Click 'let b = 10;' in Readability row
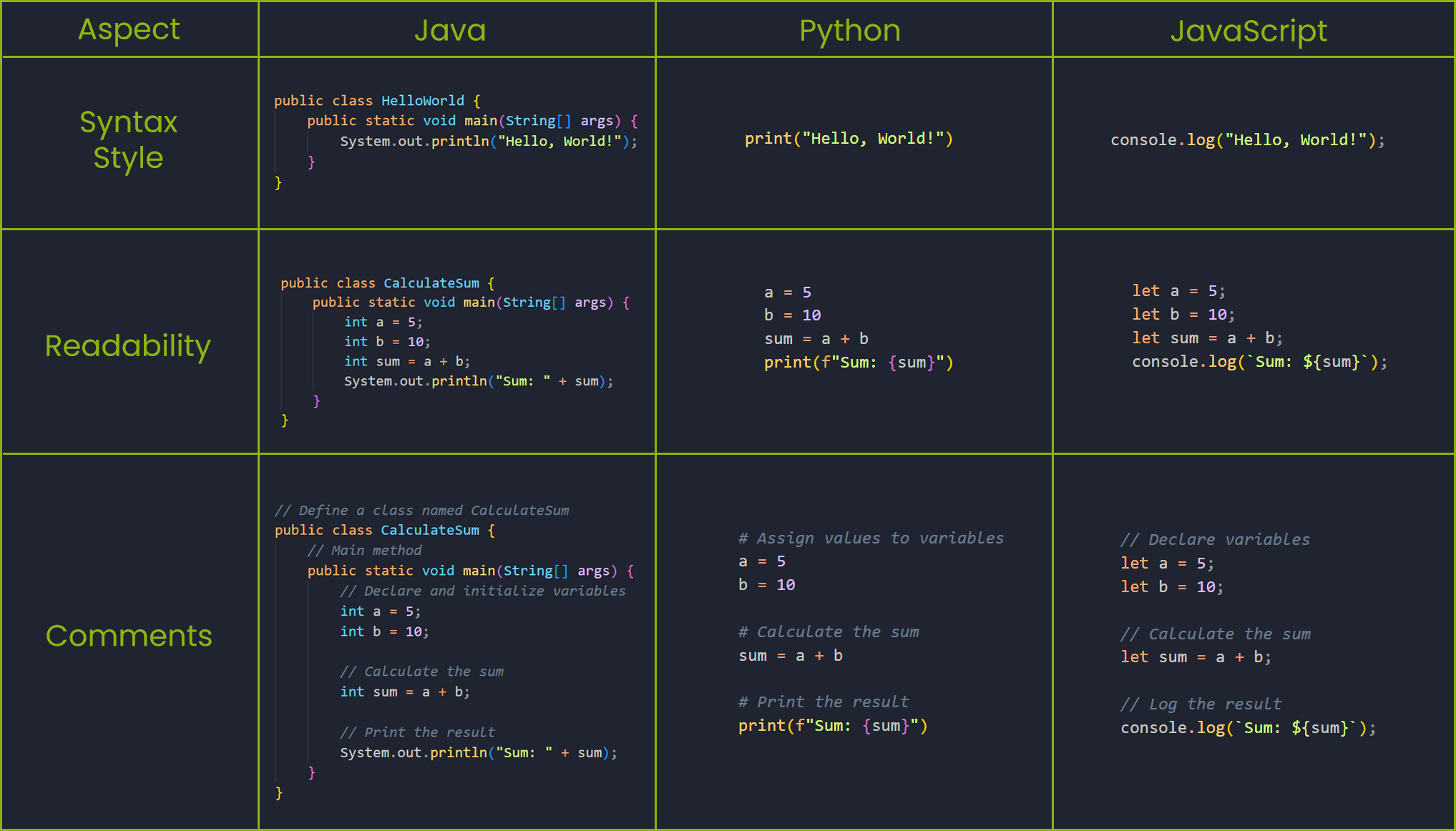1456x831 pixels. click(1183, 315)
